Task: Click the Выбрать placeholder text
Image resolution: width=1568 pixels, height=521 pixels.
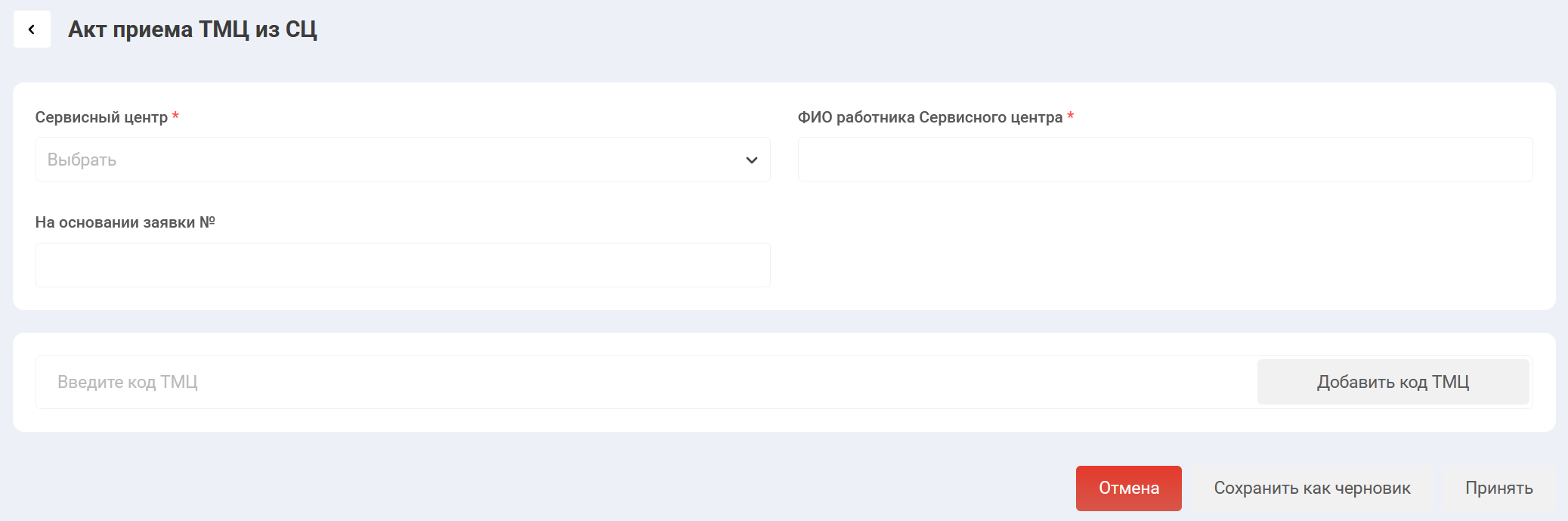Action: coord(81,159)
